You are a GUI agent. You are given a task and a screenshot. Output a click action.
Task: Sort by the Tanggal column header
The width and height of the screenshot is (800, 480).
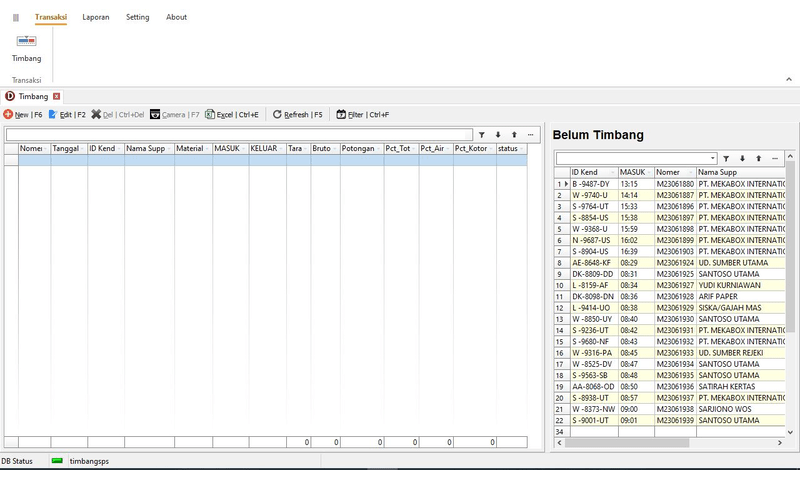pyautogui.click(x=68, y=149)
